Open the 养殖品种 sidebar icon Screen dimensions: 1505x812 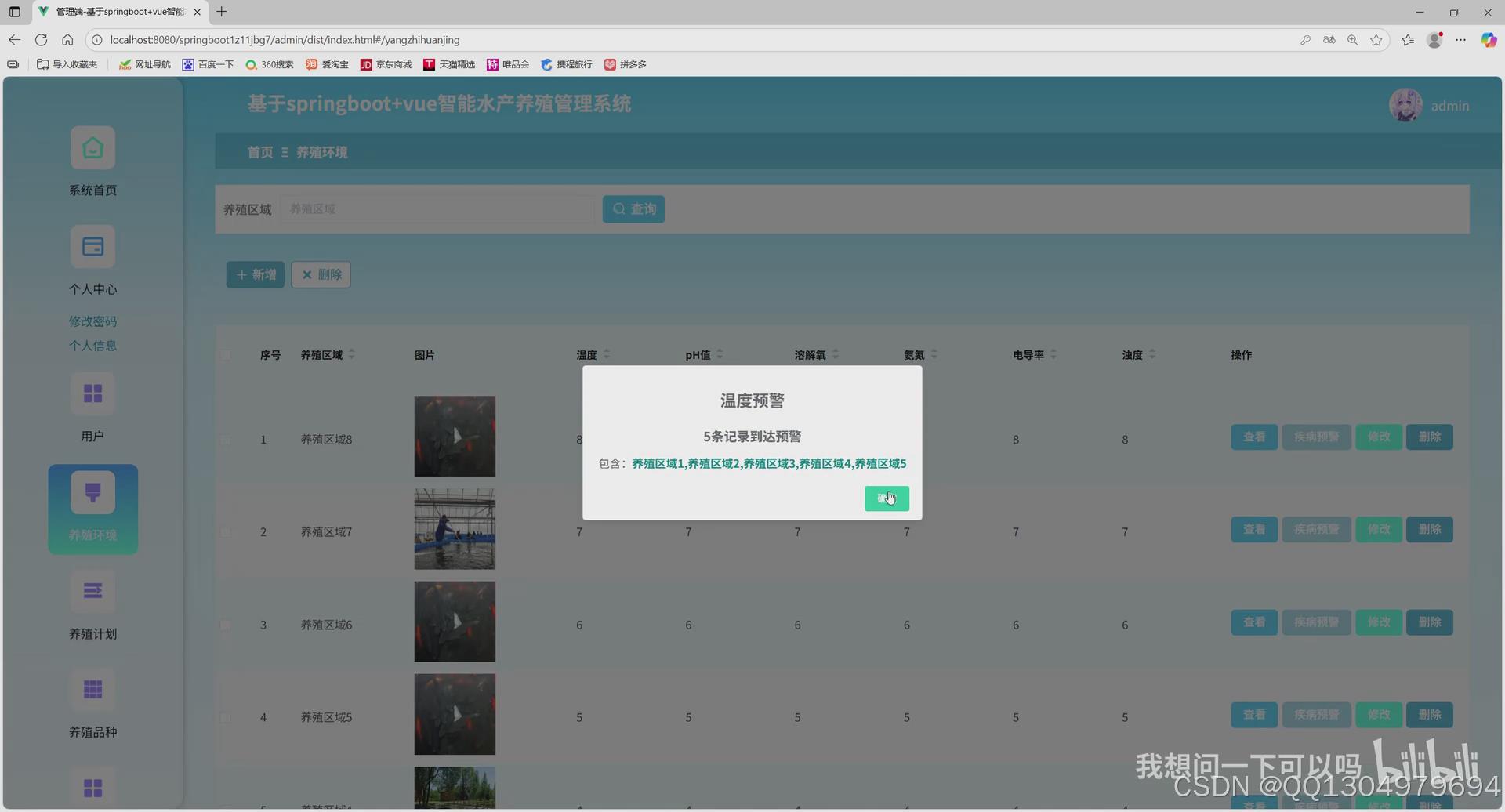pyautogui.click(x=92, y=690)
